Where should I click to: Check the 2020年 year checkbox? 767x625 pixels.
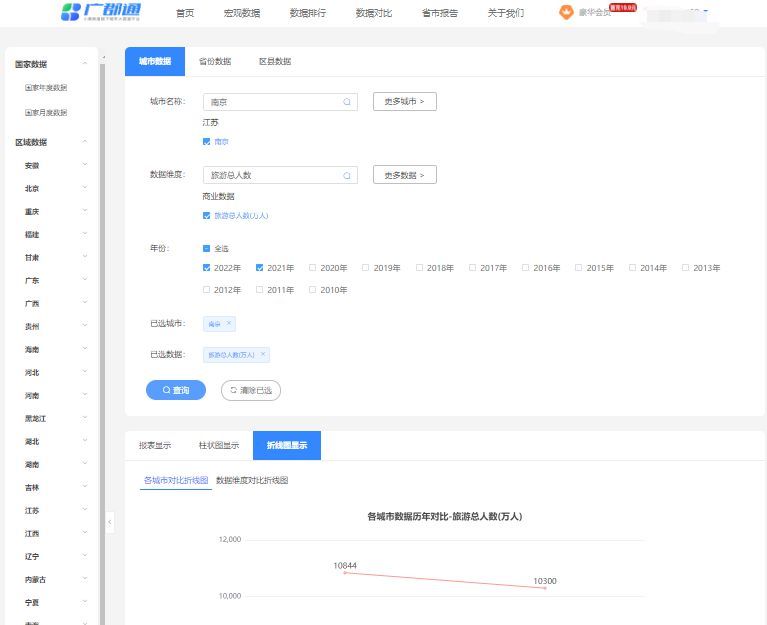313,268
